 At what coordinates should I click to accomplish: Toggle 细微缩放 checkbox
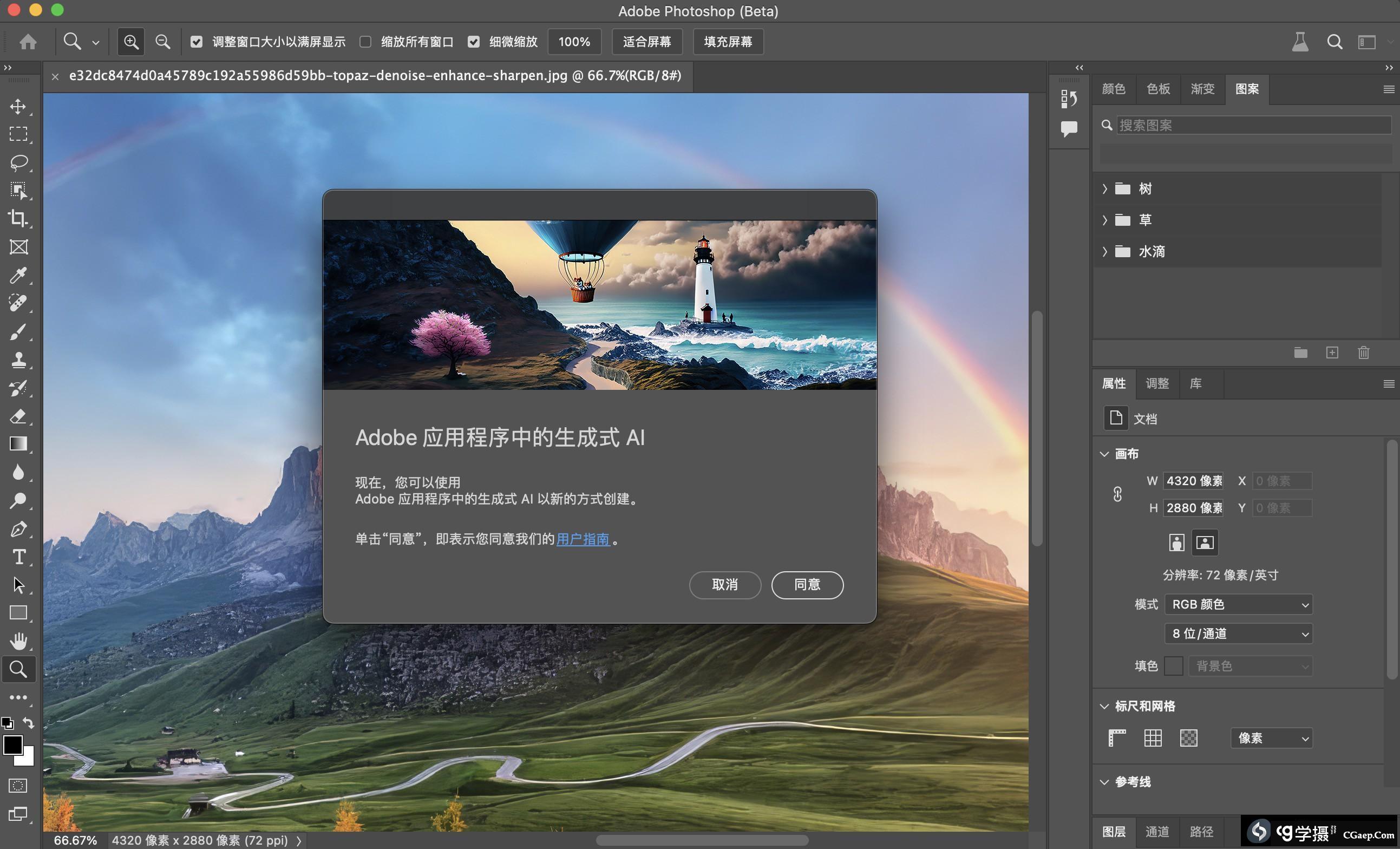click(x=474, y=42)
